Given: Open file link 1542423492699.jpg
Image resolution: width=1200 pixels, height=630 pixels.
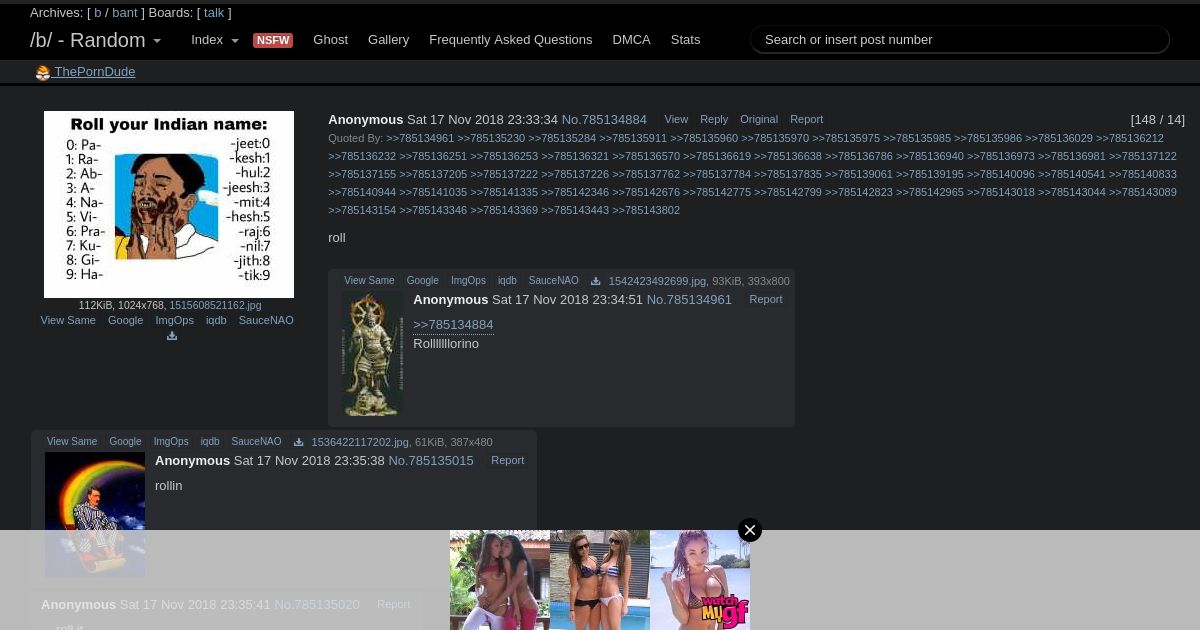Looking at the screenshot, I should click(x=657, y=282).
